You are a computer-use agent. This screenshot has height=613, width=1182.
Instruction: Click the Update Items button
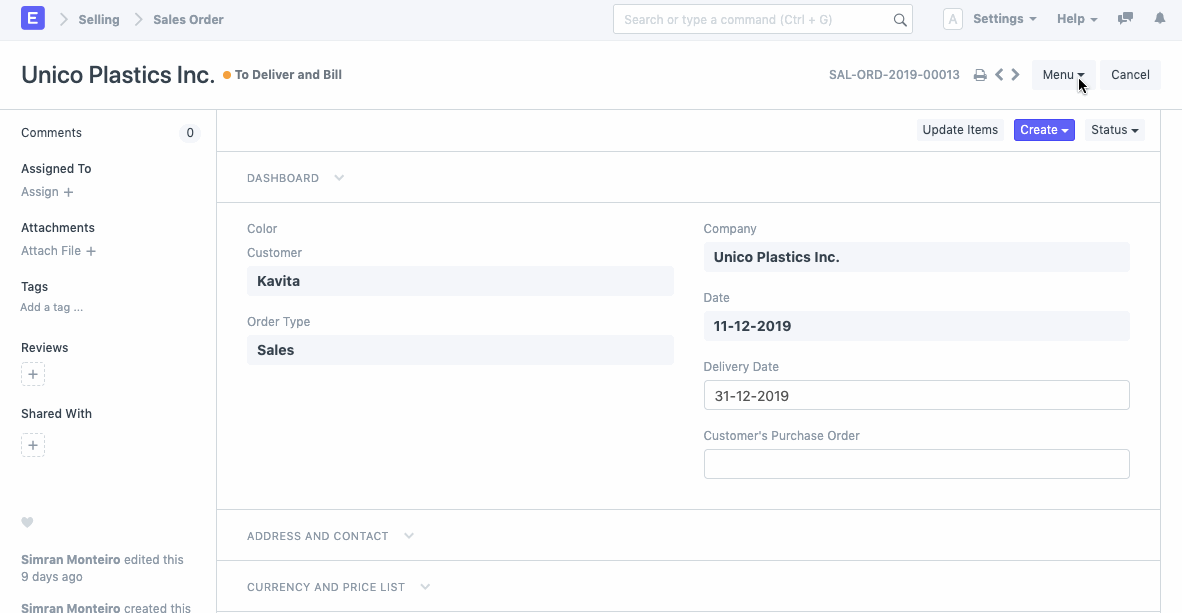pyautogui.click(x=960, y=130)
